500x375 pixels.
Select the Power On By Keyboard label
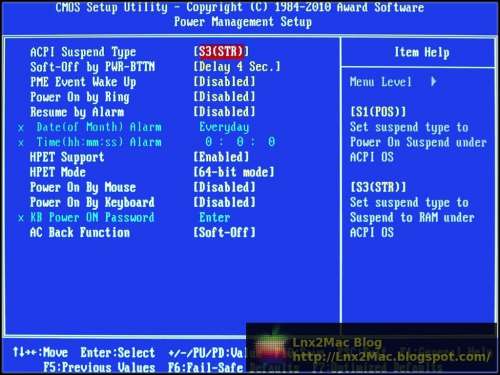[x=92, y=202]
